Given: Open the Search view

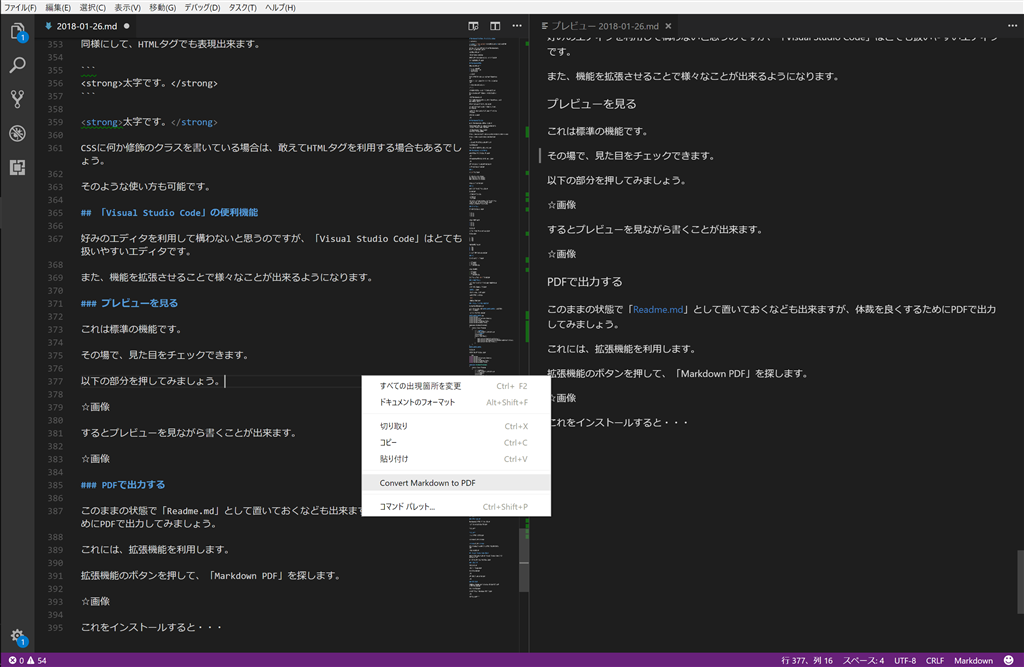Looking at the screenshot, I should pyautogui.click(x=15, y=64).
